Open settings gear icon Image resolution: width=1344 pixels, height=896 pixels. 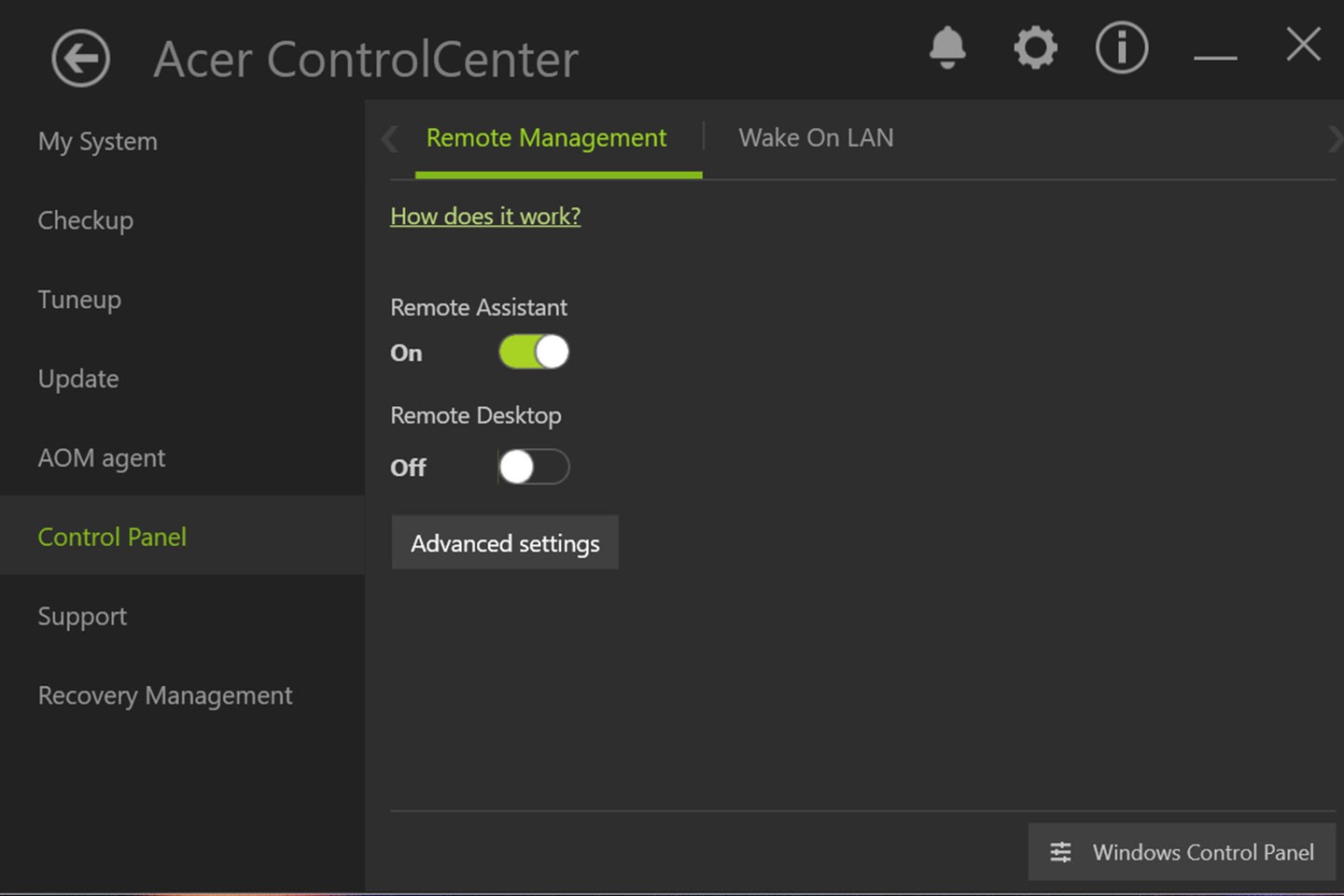[1035, 48]
